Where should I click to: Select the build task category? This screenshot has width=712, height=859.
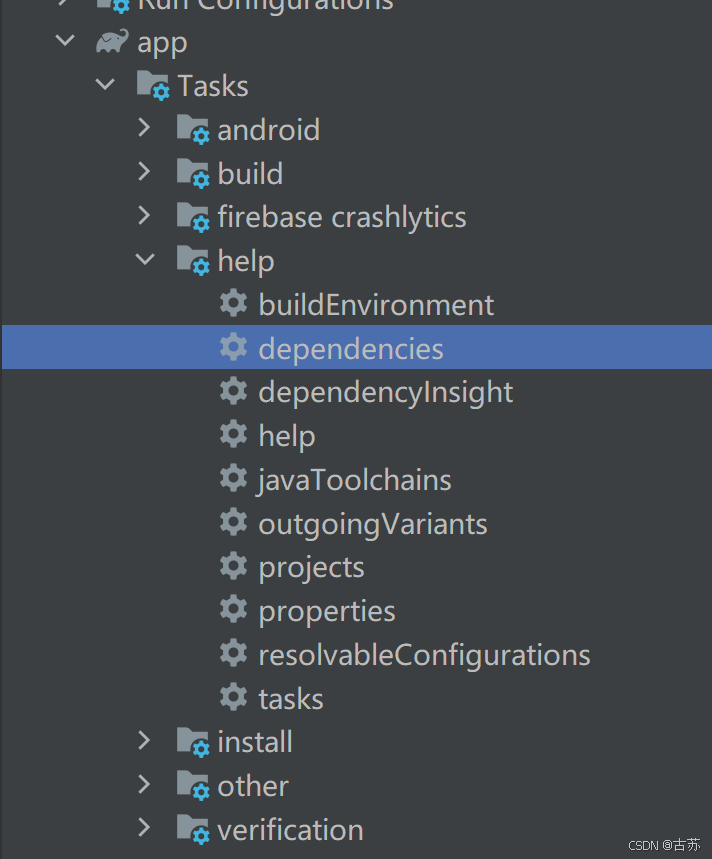pyautogui.click(x=249, y=172)
